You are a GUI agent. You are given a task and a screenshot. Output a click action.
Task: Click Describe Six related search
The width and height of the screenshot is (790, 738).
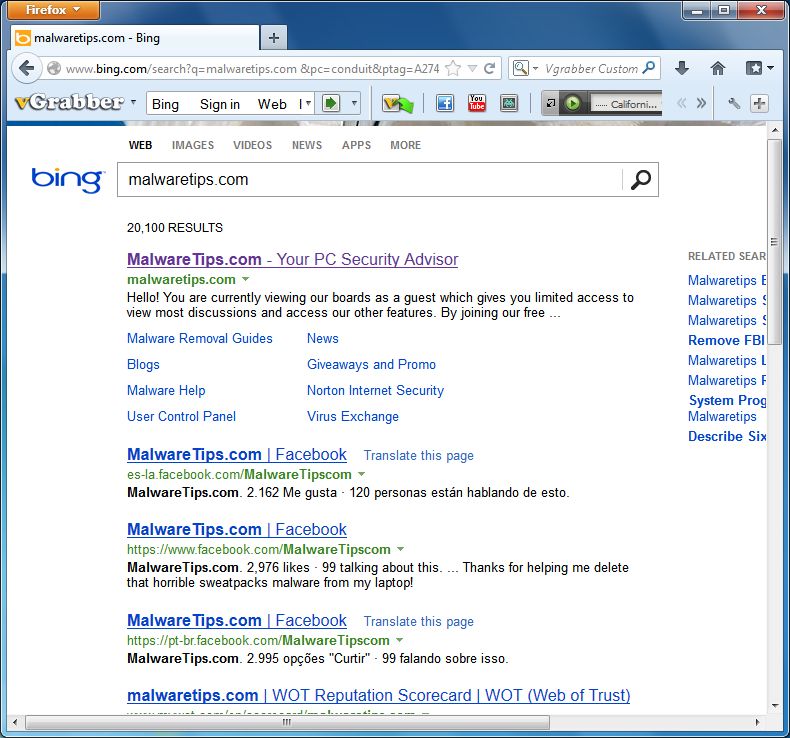[727, 436]
